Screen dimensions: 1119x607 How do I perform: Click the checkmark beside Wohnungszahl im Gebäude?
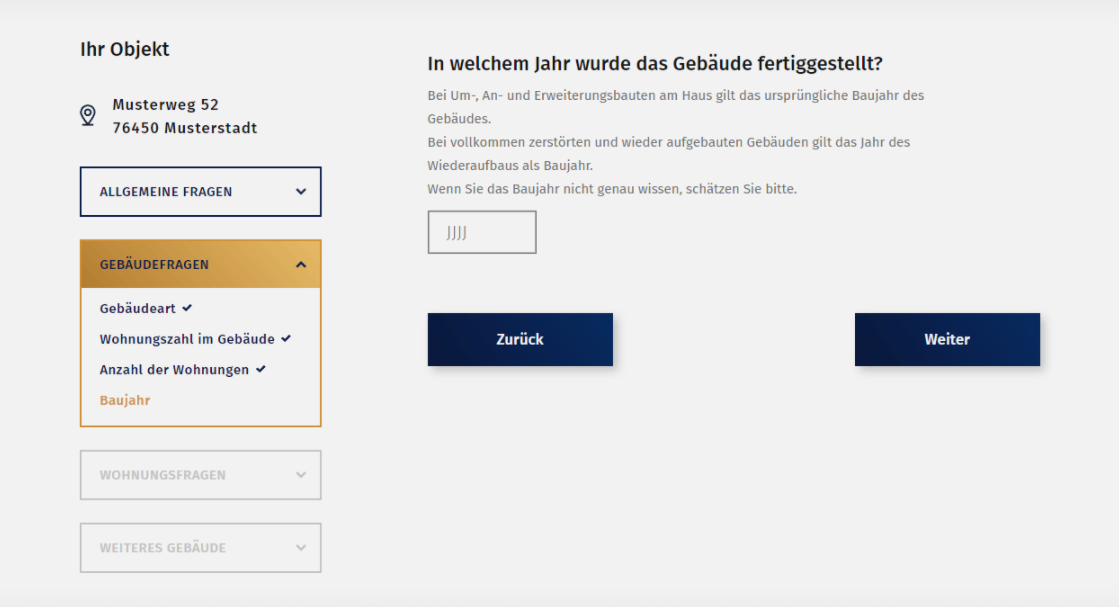click(x=286, y=339)
